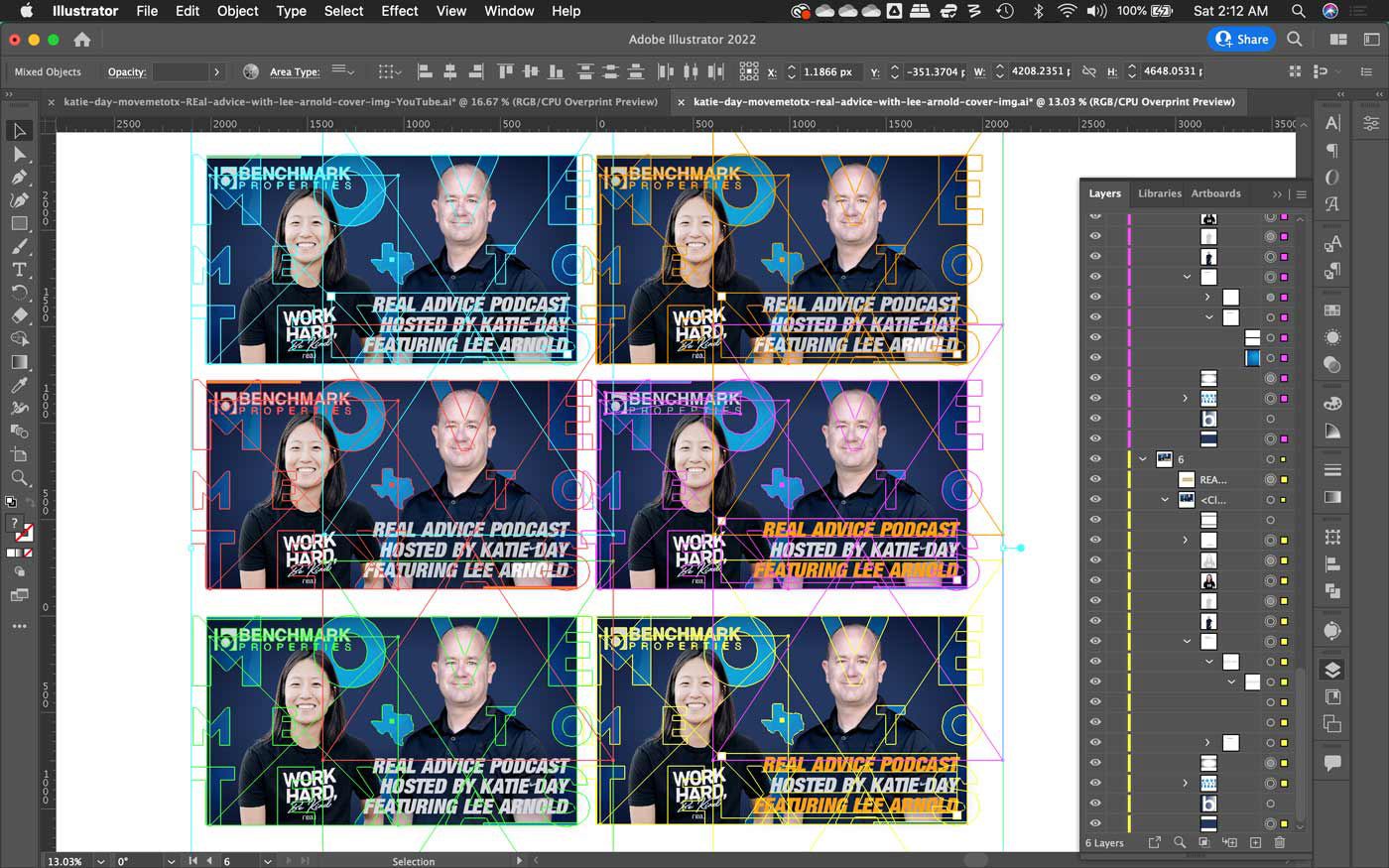This screenshot has width=1389, height=868.
Task: Open the Color palette panel icon
Action: pos(1332,404)
